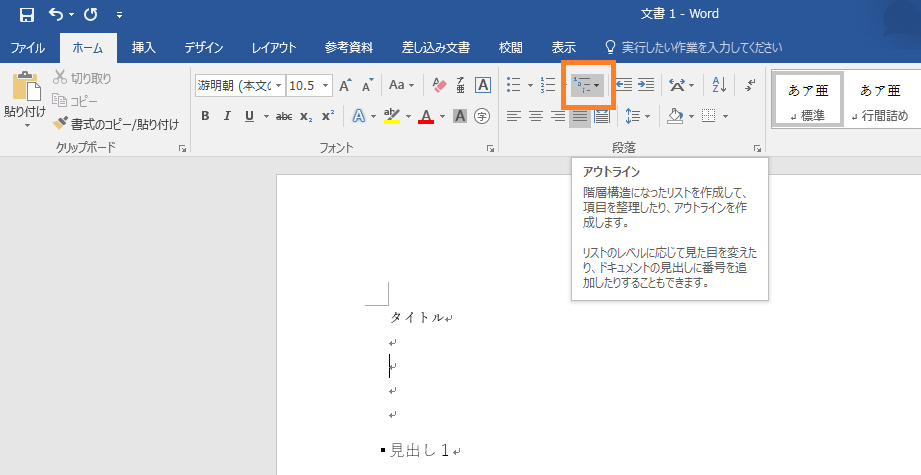This screenshot has width=921, height=475.
Task: Decrease indent icon
Action: click(x=624, y=85)
